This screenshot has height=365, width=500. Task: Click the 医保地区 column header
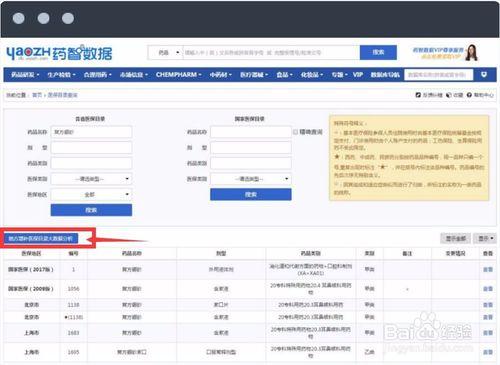click(31, 254)
